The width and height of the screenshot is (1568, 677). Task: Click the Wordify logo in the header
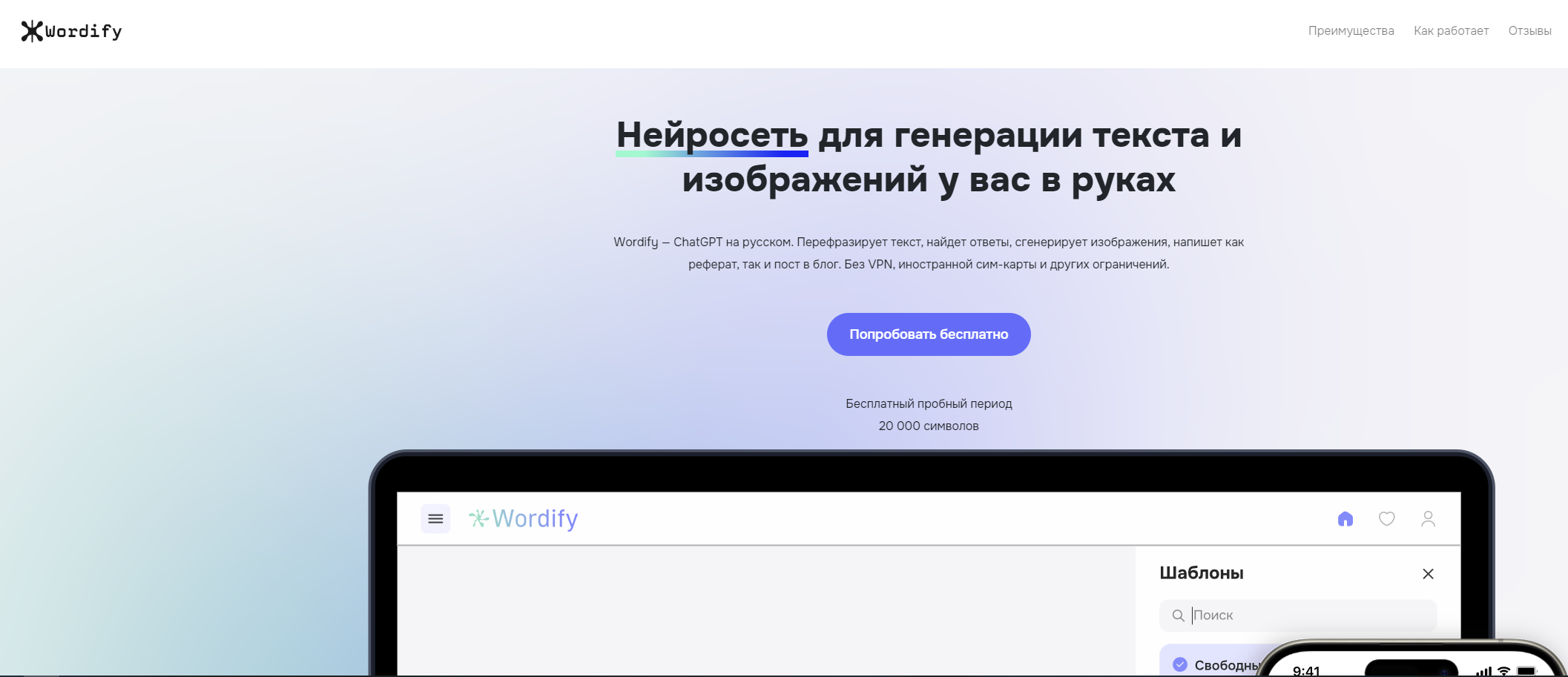[71, 31]
